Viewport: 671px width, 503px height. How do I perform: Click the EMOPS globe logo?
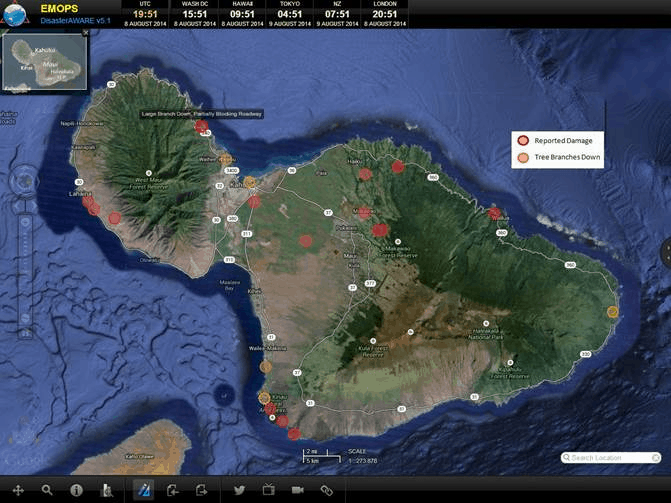[14, 13]
